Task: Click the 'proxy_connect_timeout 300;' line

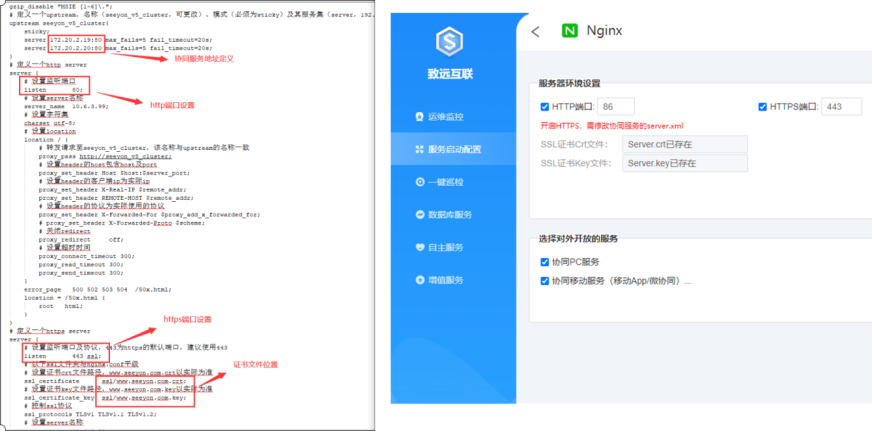Action: tap(87, 256)
